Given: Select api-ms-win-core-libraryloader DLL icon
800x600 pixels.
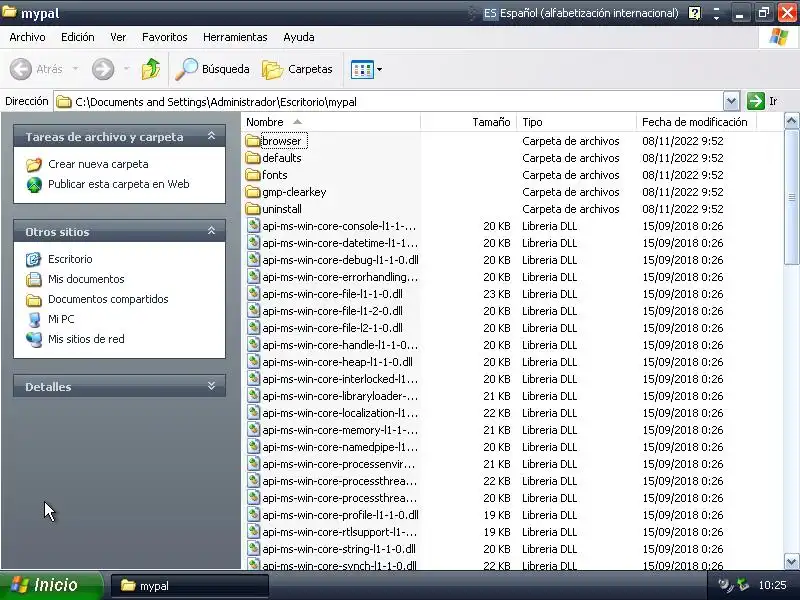Looking at the screenshot, I should (254, 395).
